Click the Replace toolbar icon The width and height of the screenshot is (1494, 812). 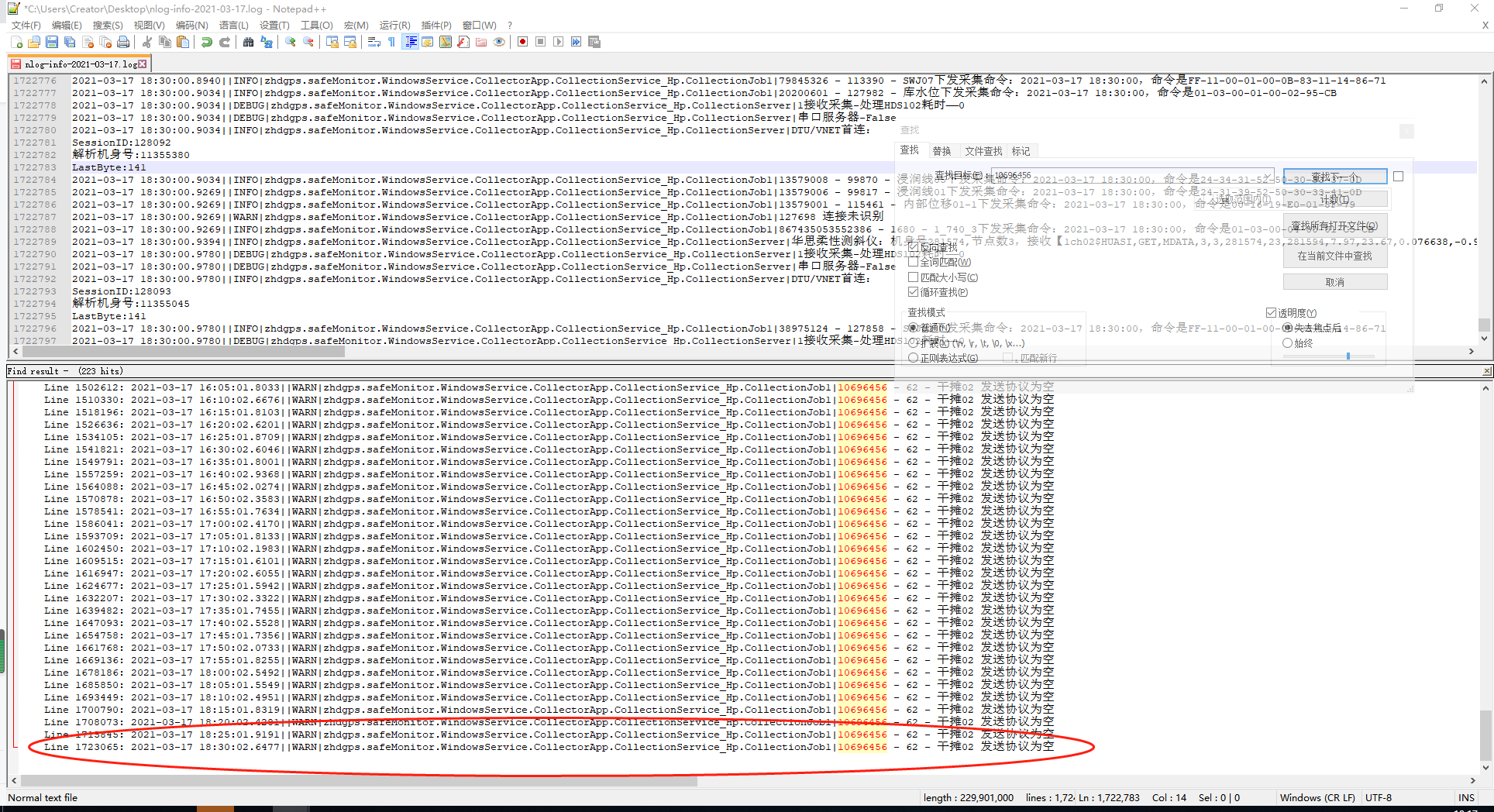click(267, 42)
